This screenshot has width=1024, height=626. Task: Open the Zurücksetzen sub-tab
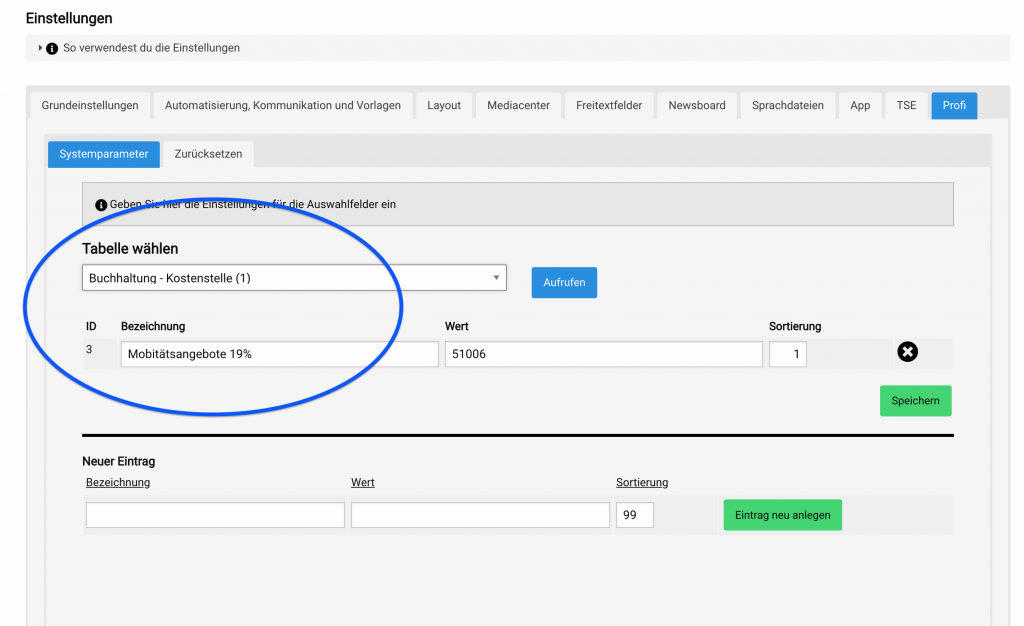pyautogui.click(x=208, y=154)
